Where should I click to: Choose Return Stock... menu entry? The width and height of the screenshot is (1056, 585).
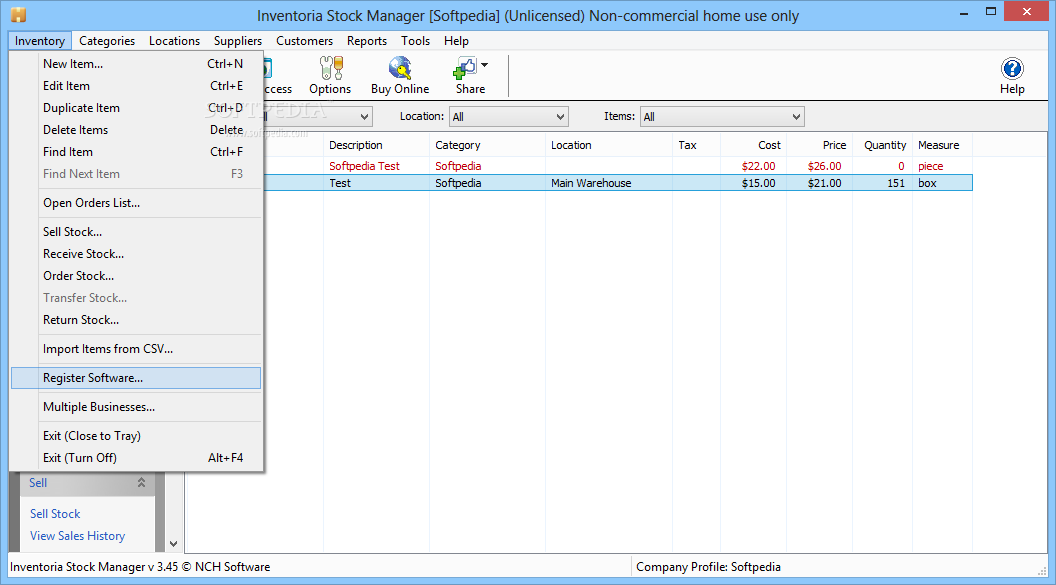pyautogui.click(x=136, y=320)
